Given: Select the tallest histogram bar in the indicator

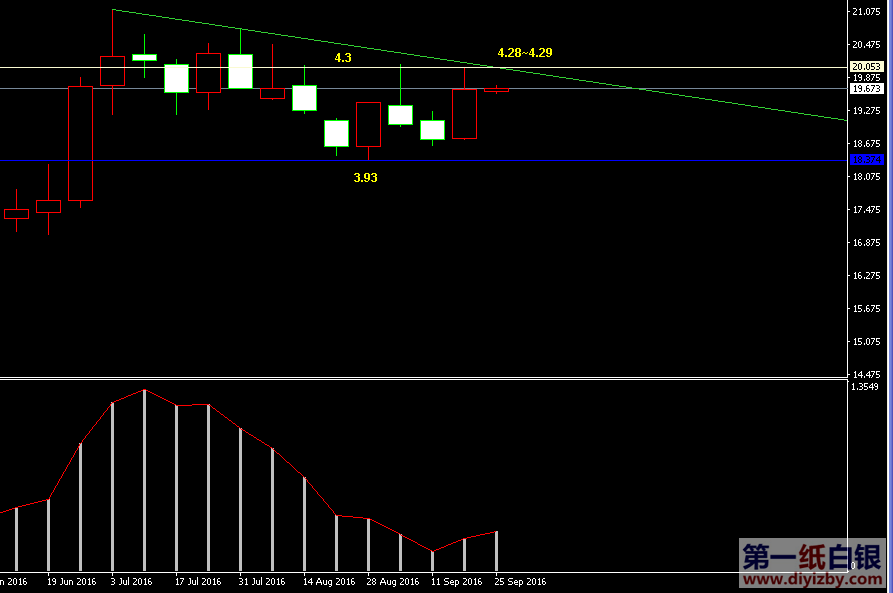Looking at the screenshot, I should coord(144,480).
